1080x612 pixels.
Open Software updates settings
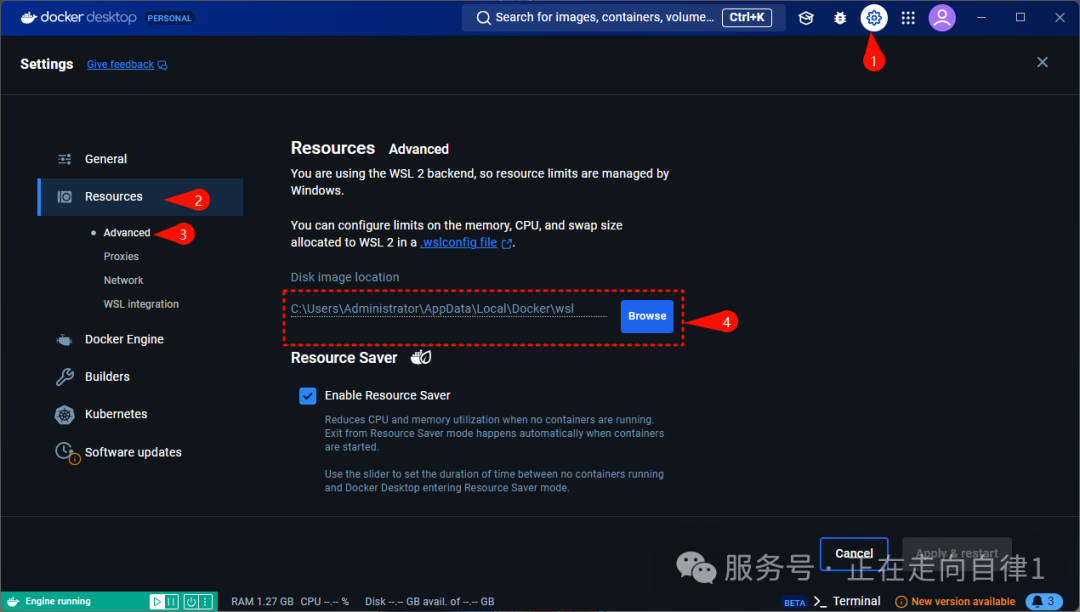[x=141, y=452]
